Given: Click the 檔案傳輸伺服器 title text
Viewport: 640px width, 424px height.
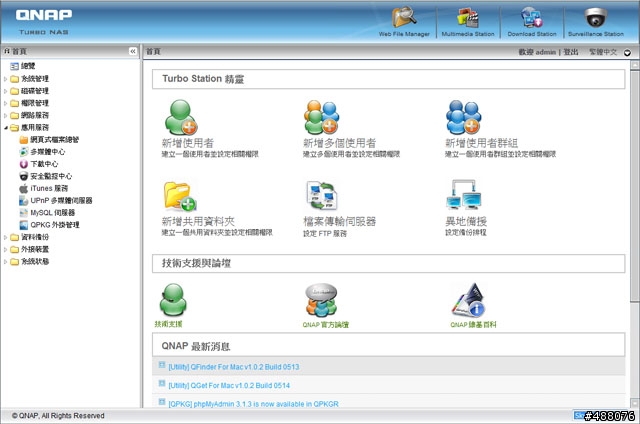Looking at the screenshot, I should click(x=340, y=221).
